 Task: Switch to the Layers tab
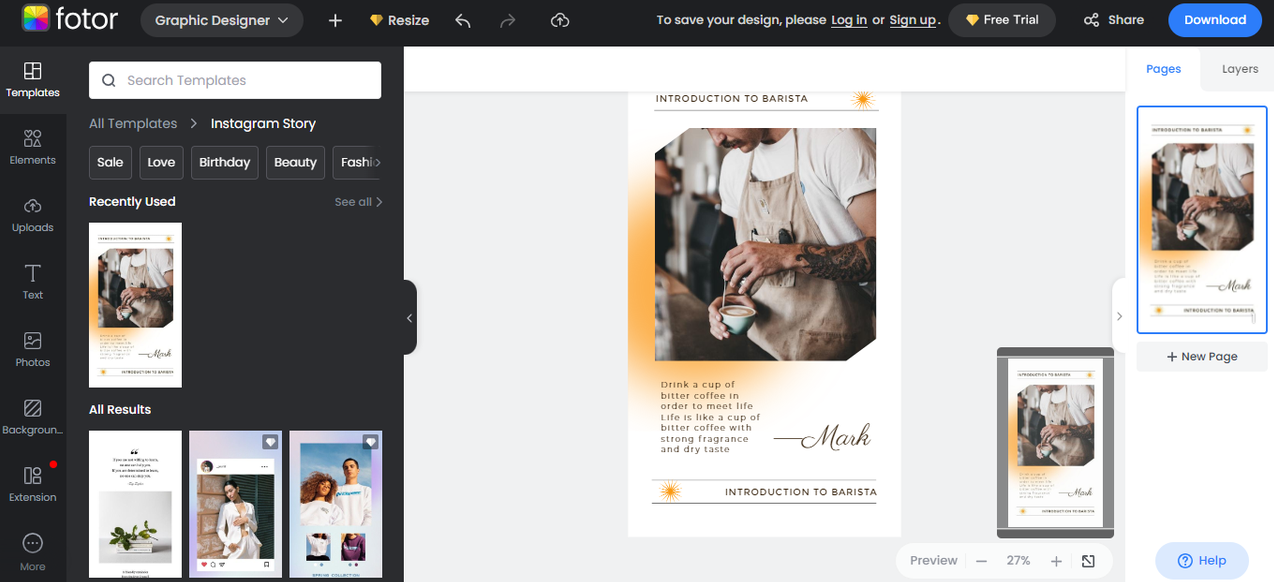point(1240,69)
